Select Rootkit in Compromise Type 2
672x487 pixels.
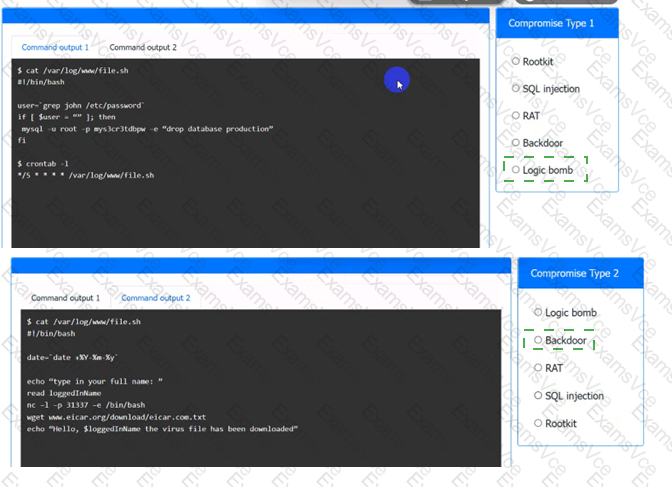[x=538, y=423]
